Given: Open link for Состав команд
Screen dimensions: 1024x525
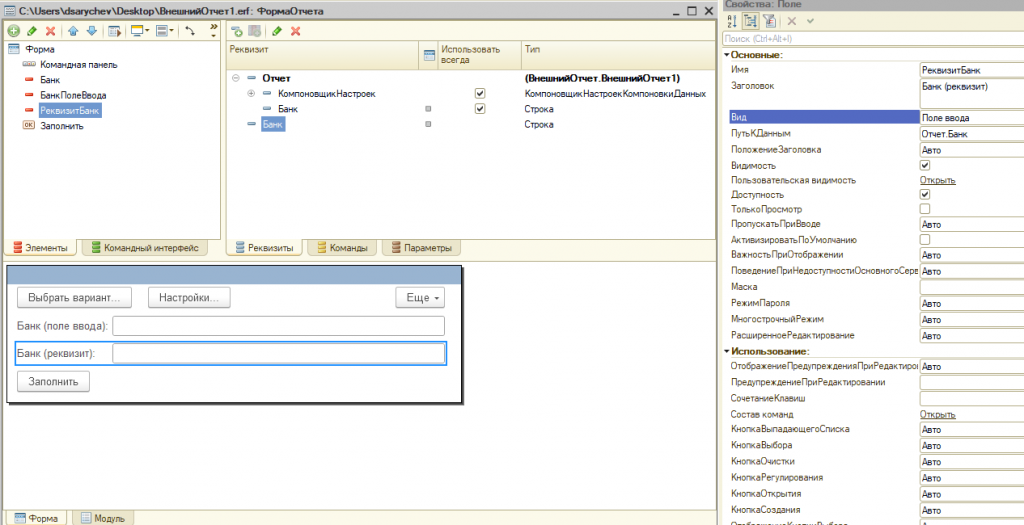Looking at the screenshot, I should 938,415.
